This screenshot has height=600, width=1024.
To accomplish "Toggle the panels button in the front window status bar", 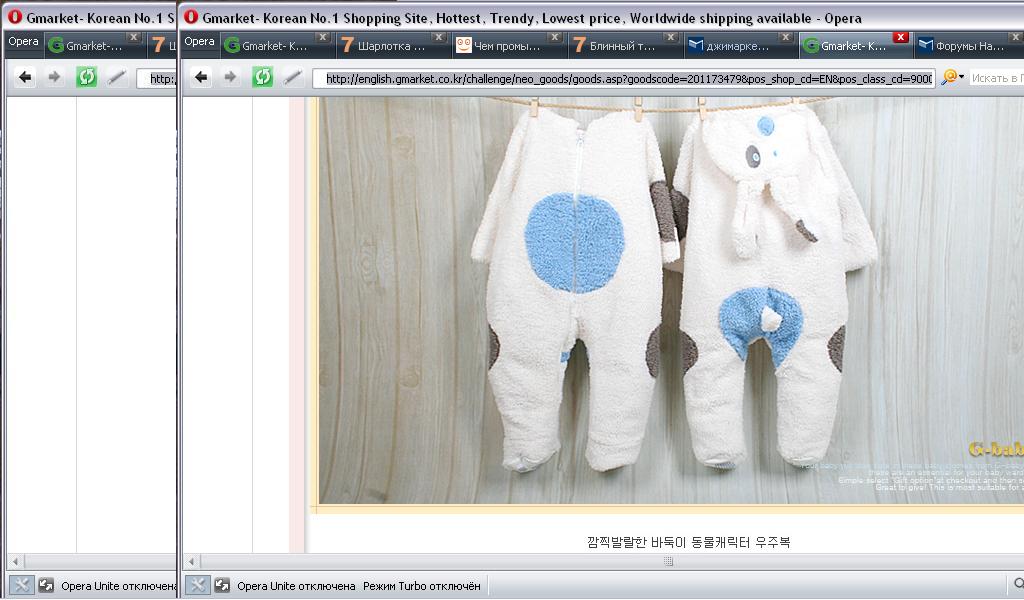I will (197, 586).
